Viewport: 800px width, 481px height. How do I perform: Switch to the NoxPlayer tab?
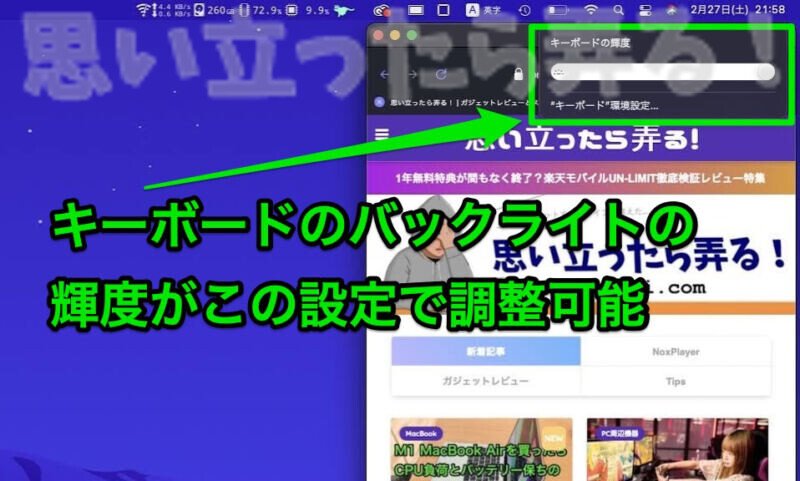coord(676,351)
